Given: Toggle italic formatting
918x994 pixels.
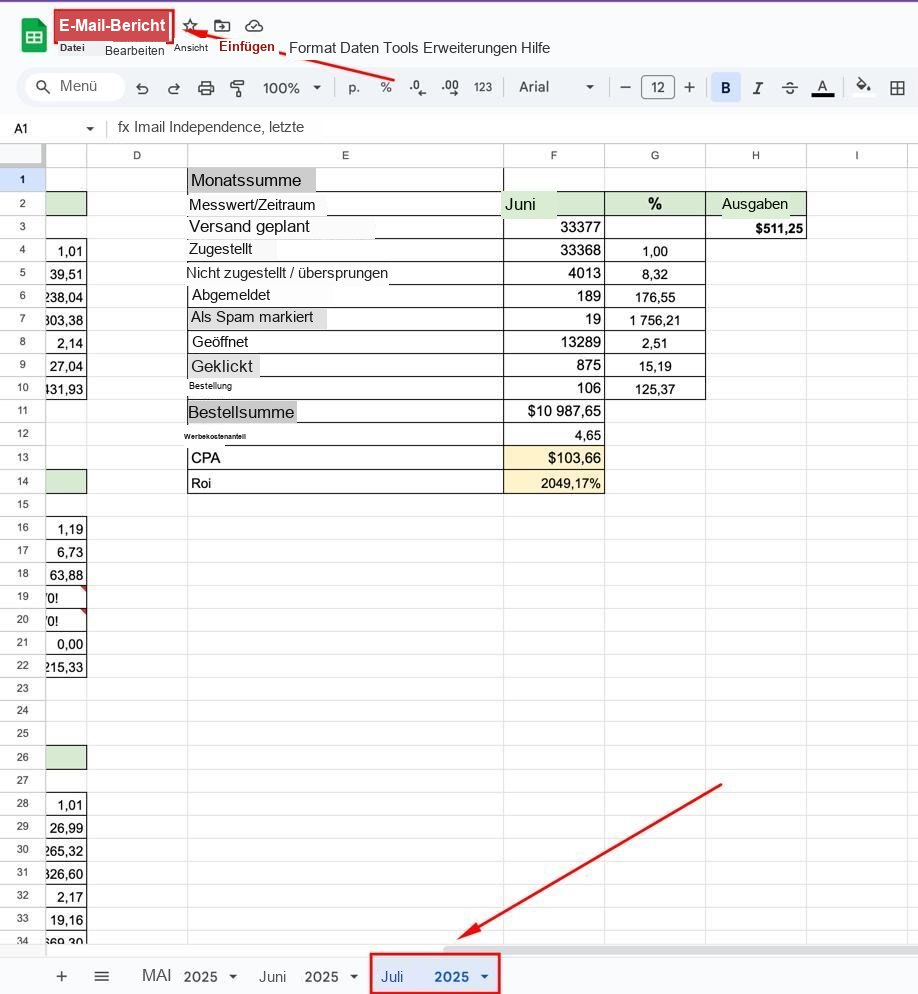Looking at the screenshot, I should click(x=758, y=88).
